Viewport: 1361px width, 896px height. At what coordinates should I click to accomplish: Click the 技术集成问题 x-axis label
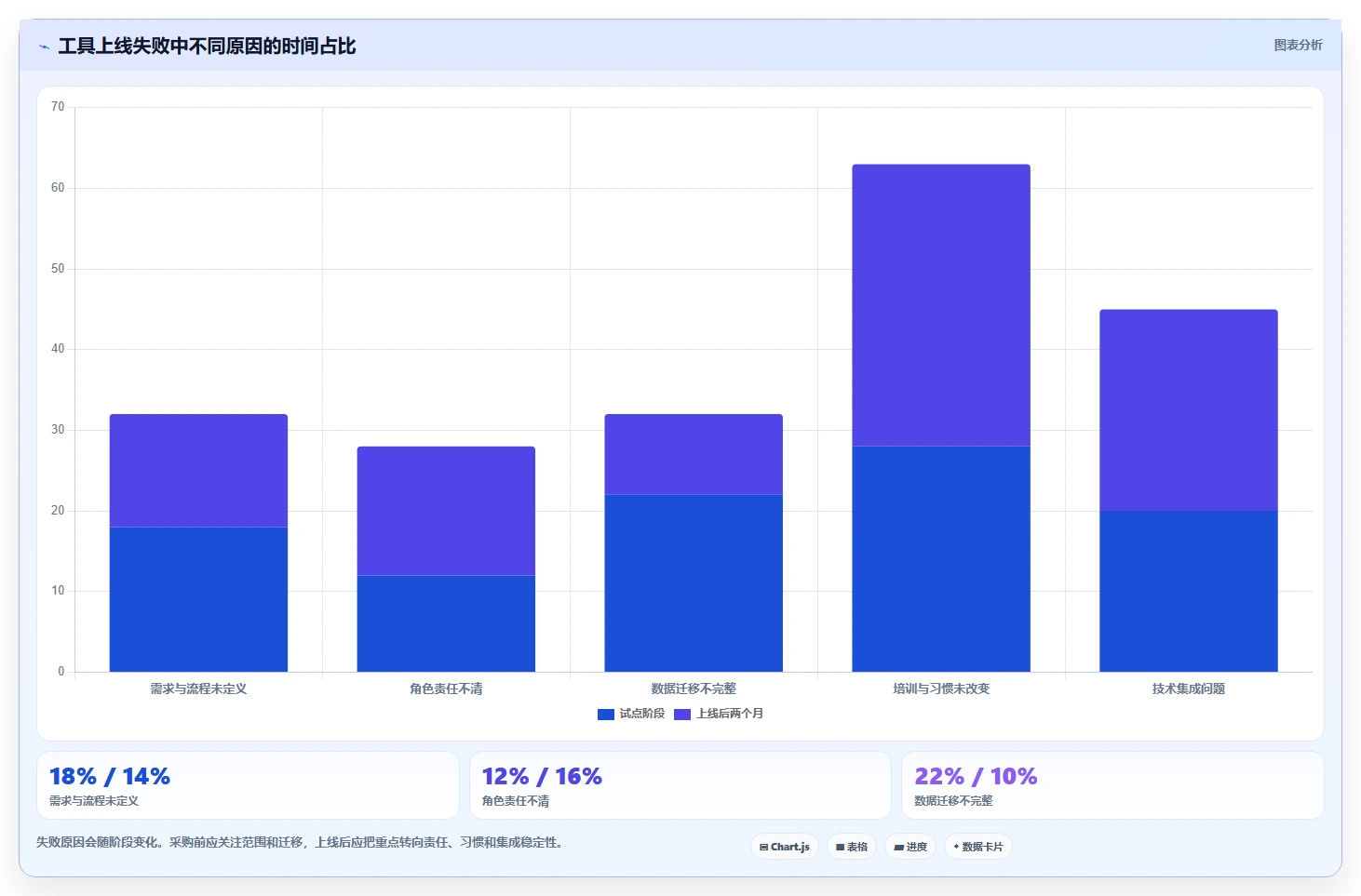coord(1189,689)
